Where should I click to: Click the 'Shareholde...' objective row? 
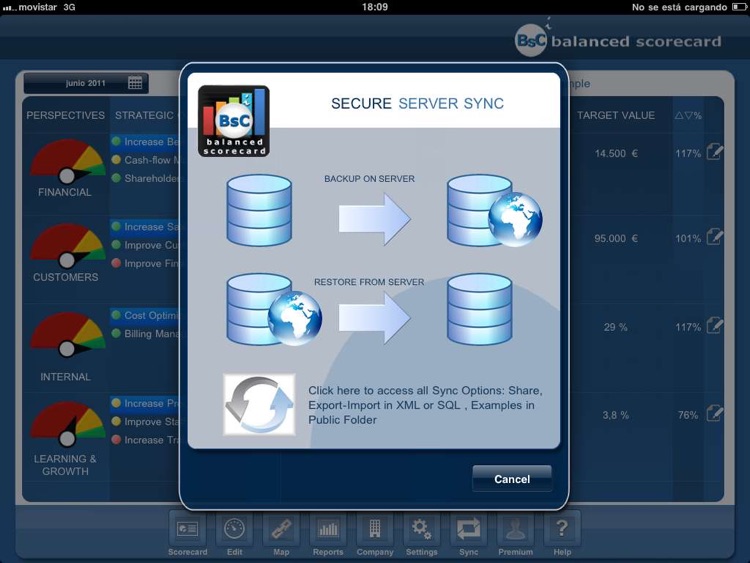click(145, 178)
